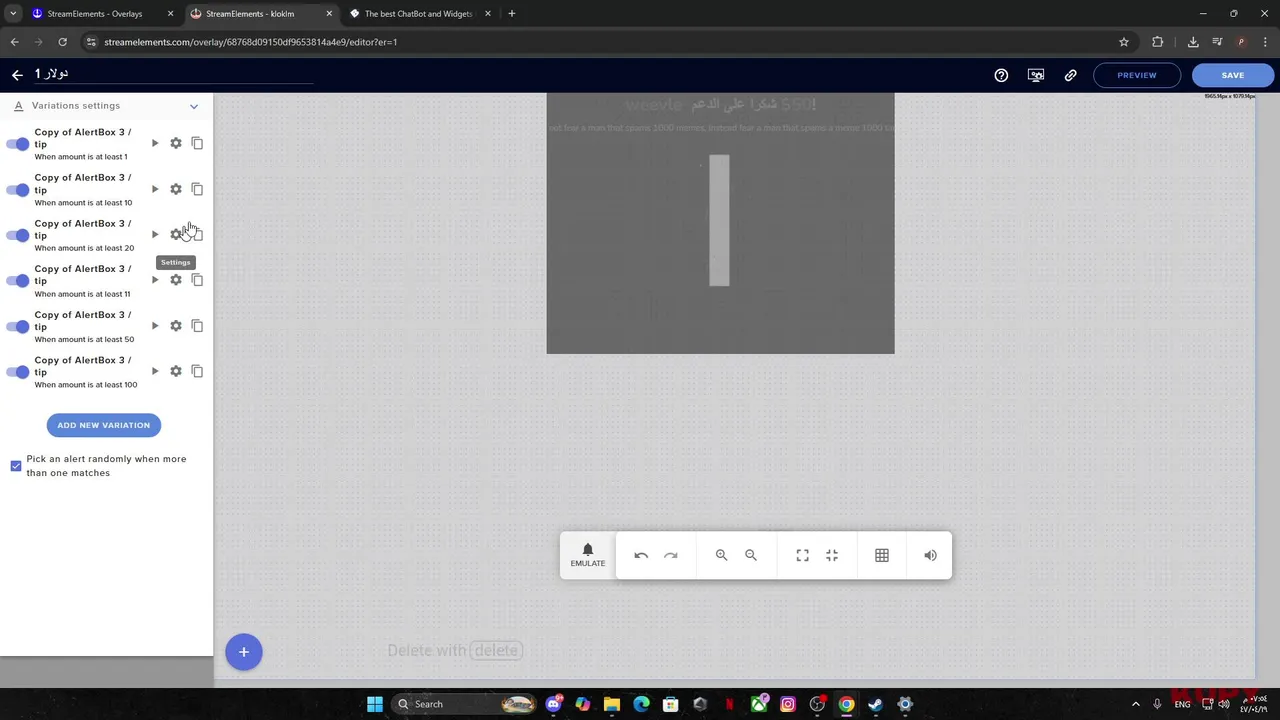Disable the 'at least 50' variation toggle

[x=18, y=327]
